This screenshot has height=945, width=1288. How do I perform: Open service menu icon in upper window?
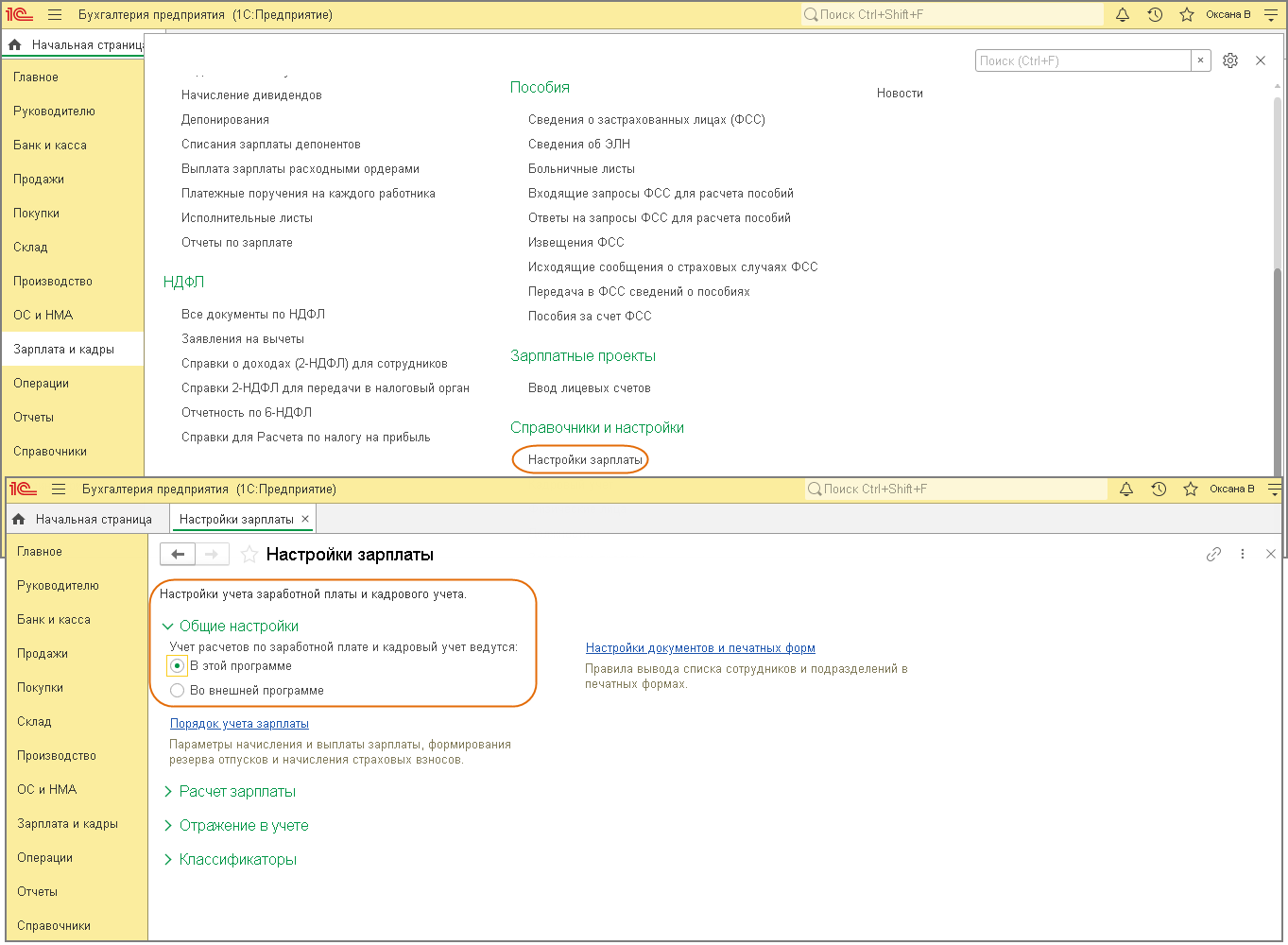coord(1271,15)
